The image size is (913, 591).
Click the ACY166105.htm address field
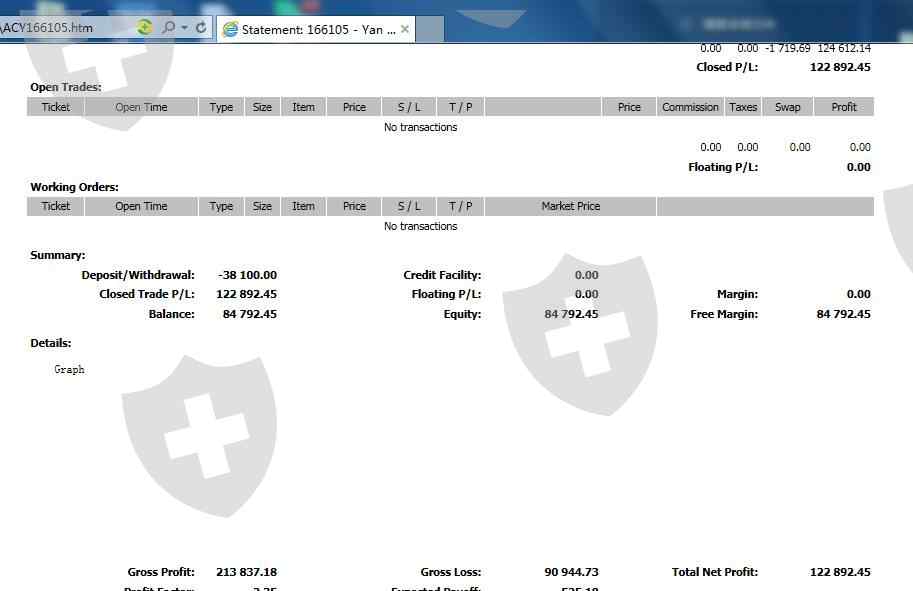(60, 28)
